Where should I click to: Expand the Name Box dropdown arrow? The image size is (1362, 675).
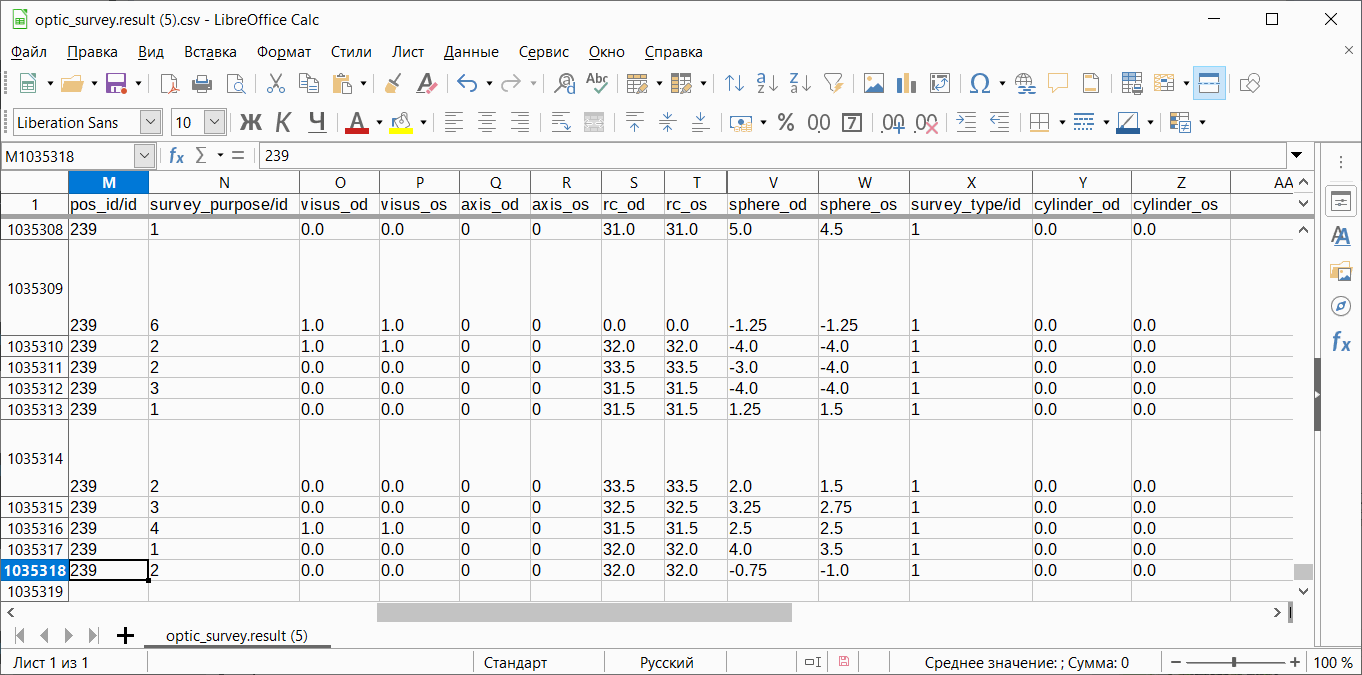click(x=144, y=156)
